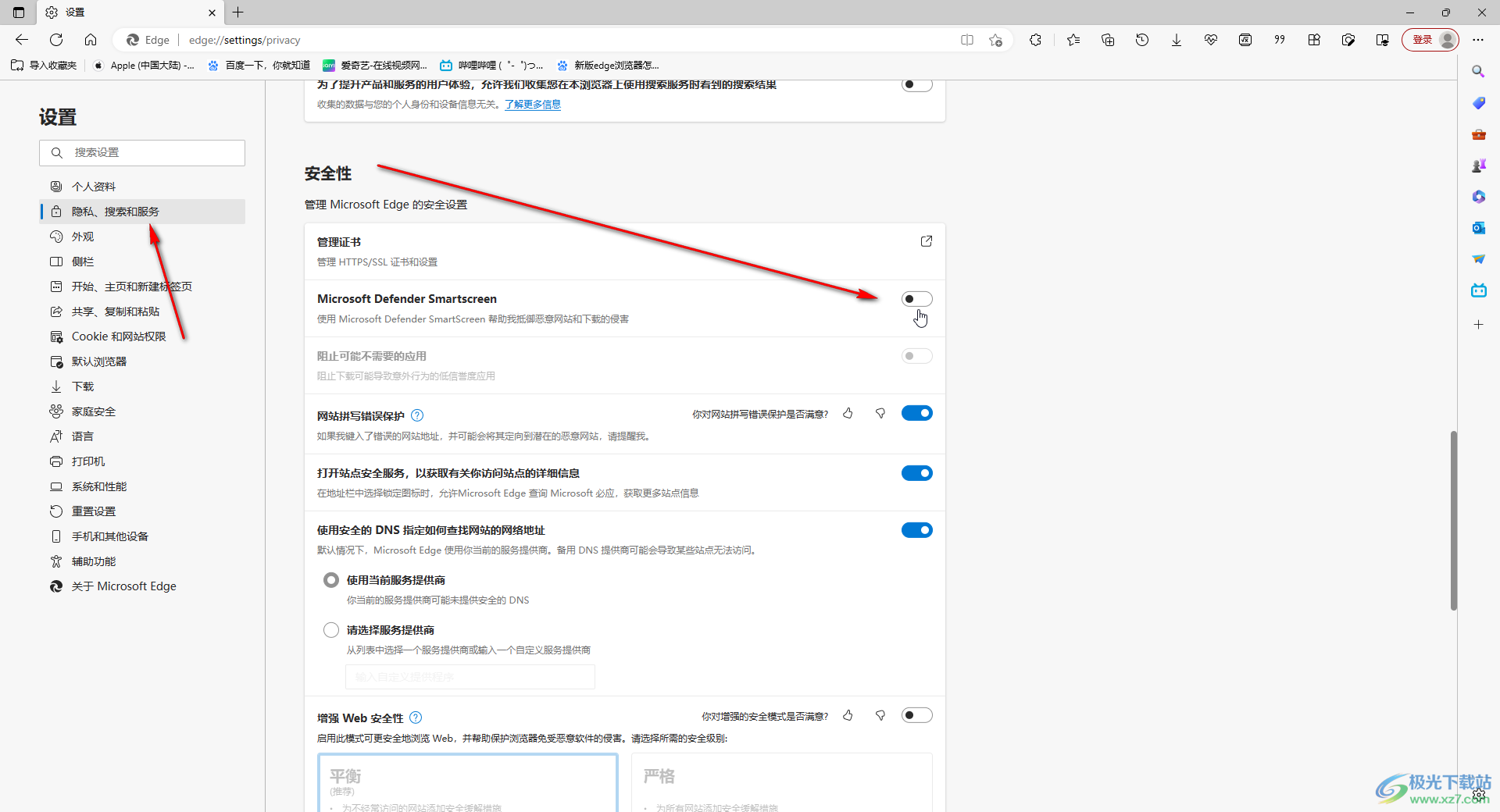Open 关于 Microsoft Edge page
Viewport: 1500px width, 812px height.
pos(142,586)
